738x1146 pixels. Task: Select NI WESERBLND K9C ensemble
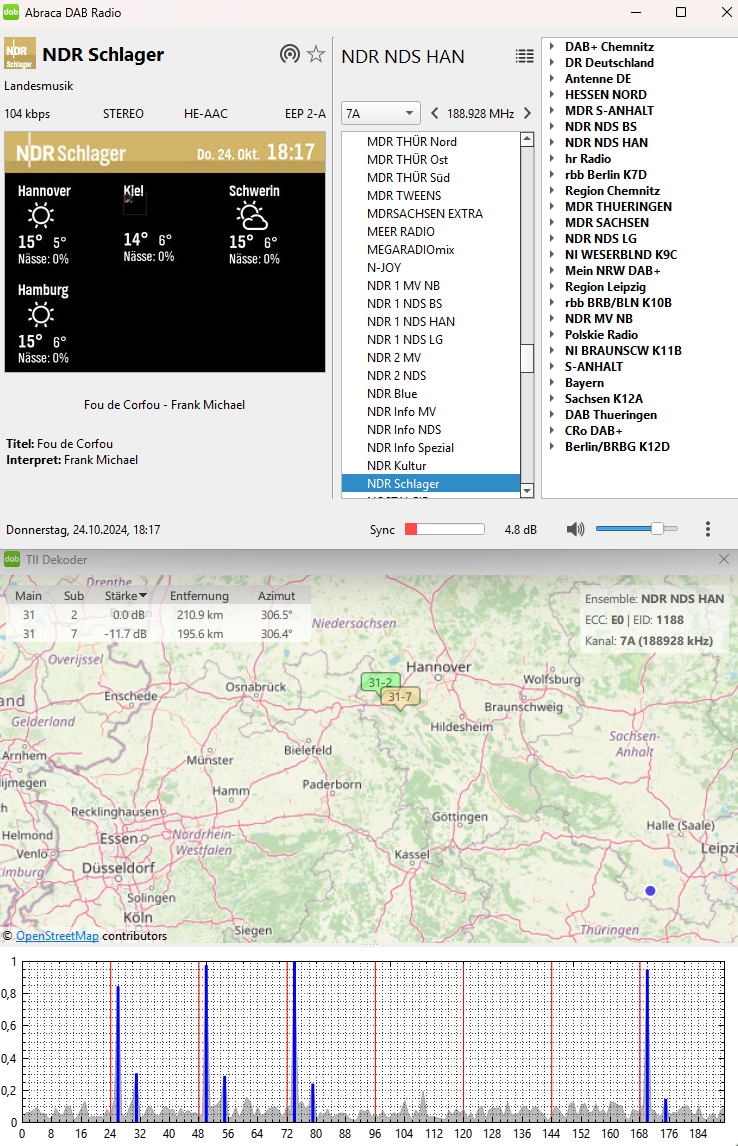click(621, 254)
